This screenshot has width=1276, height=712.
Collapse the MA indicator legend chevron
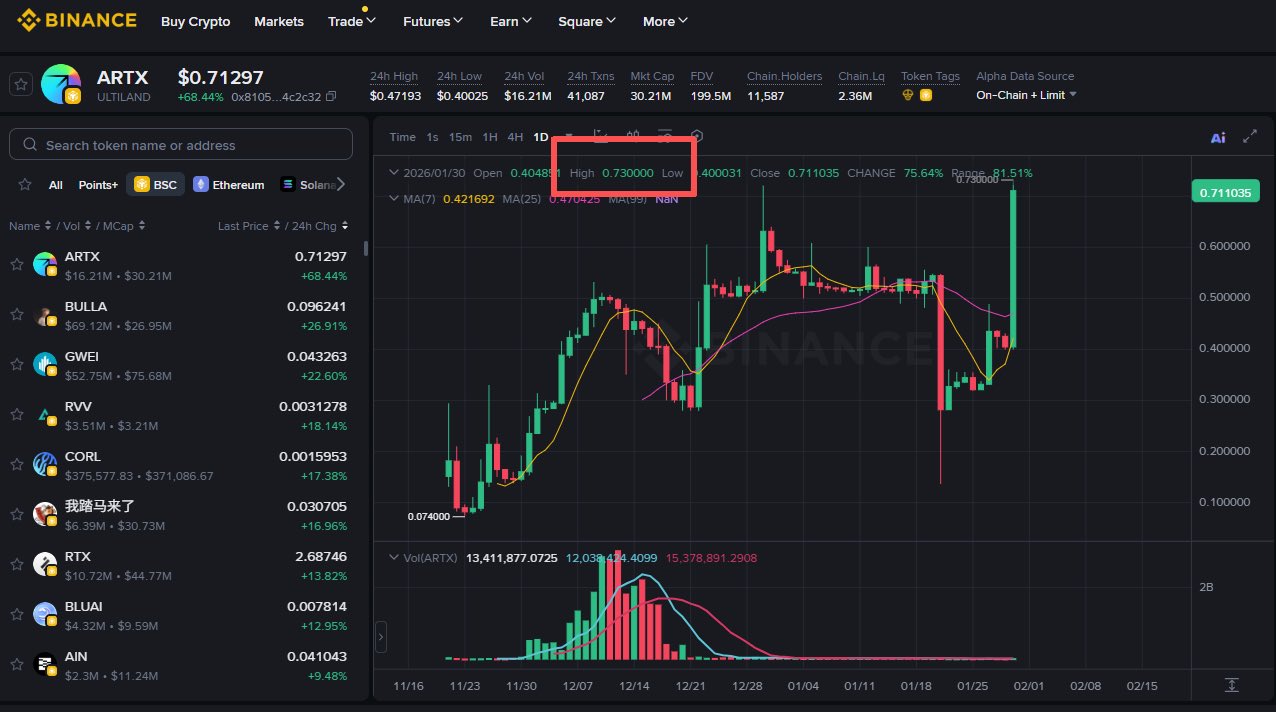[393, 198]
